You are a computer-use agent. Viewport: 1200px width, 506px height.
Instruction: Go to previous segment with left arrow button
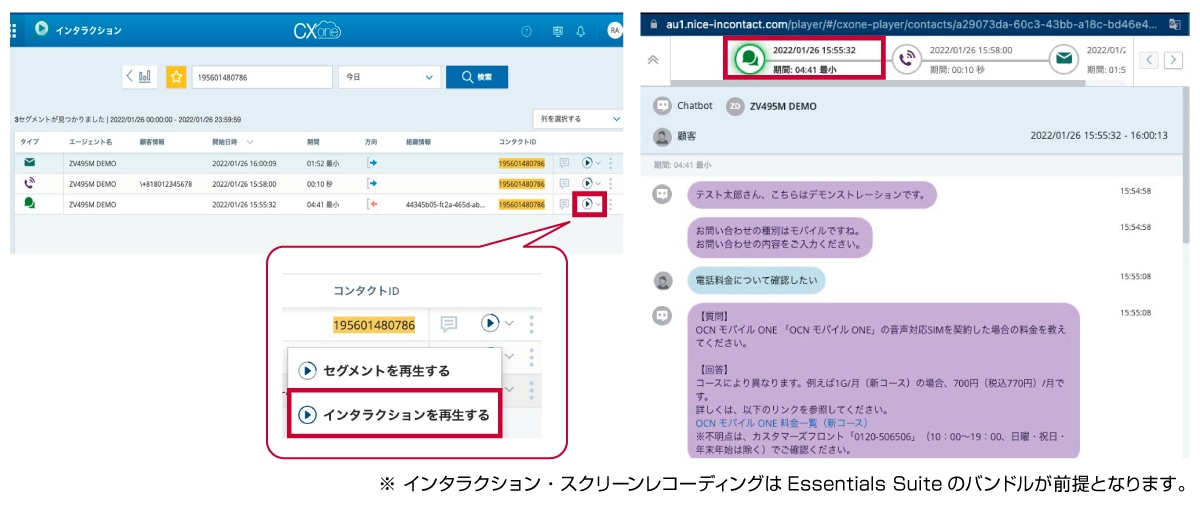point(1149,60)
